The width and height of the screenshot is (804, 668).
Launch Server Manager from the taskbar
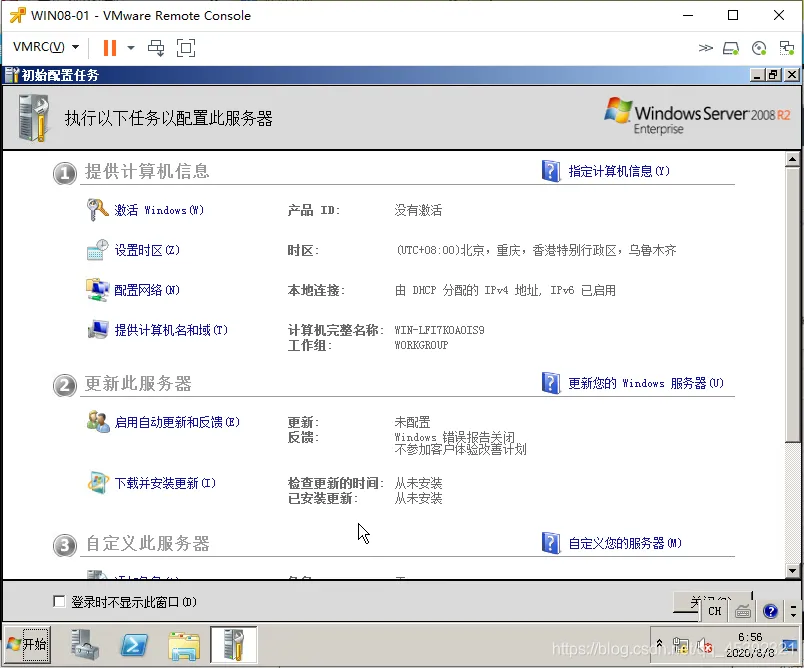pyautogui.click(x=85, y=644)
